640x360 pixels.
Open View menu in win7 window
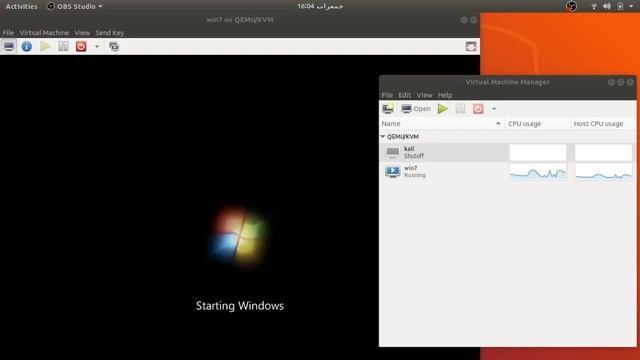point(82,33)
